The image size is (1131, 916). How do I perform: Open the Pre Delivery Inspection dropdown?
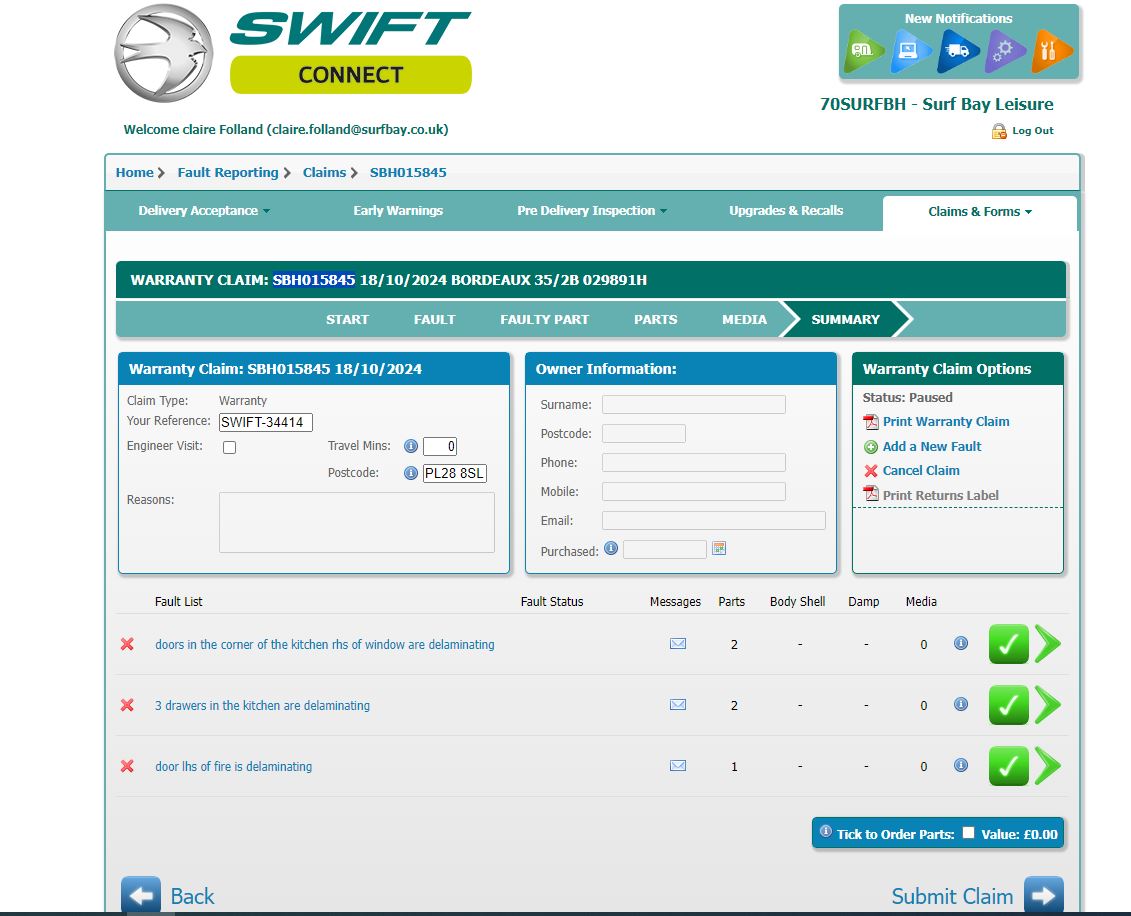coord(592,211)
